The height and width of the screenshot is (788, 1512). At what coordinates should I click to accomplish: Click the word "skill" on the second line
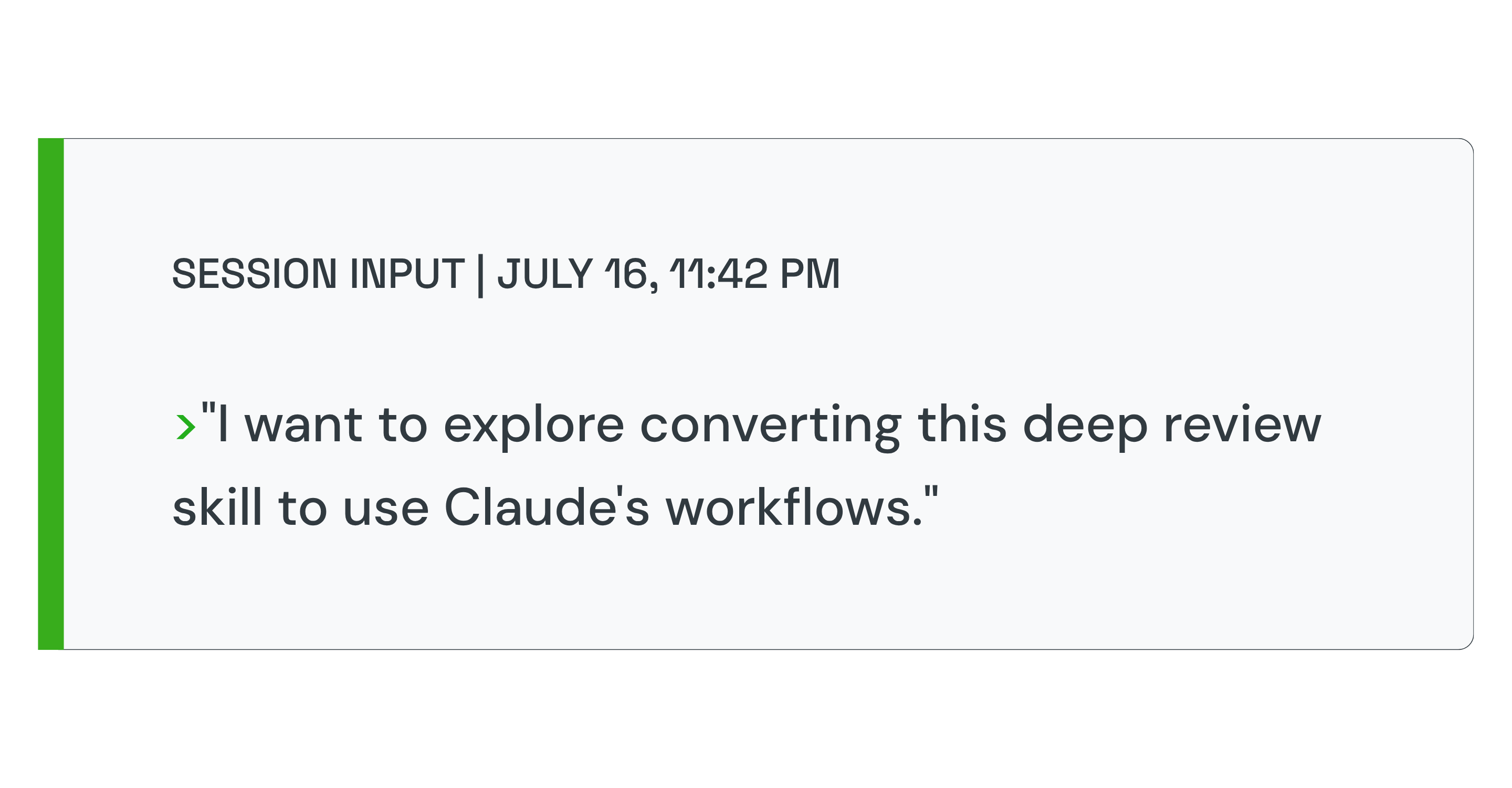coord(217,507)
